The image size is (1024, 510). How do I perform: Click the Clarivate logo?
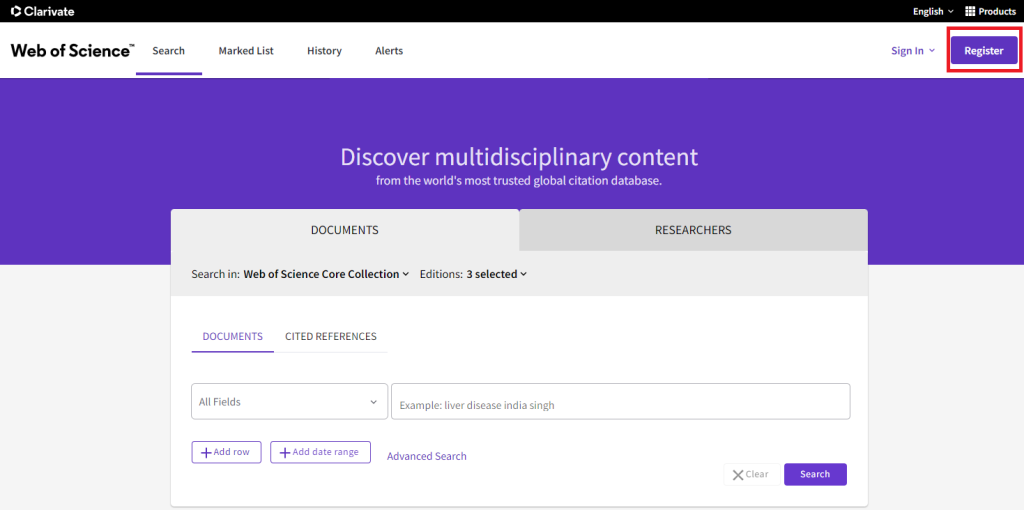click(x=42, y=11)
